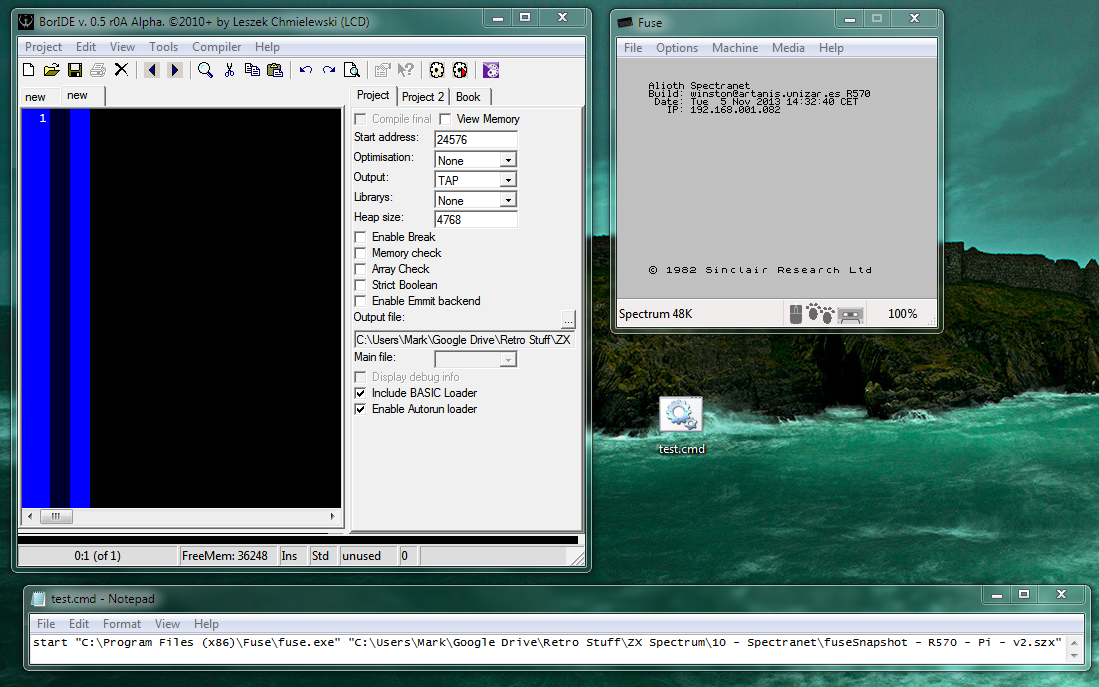Click the scissors cut icon
Viewport: 1099px width, 687px height.
click(229, 70)
